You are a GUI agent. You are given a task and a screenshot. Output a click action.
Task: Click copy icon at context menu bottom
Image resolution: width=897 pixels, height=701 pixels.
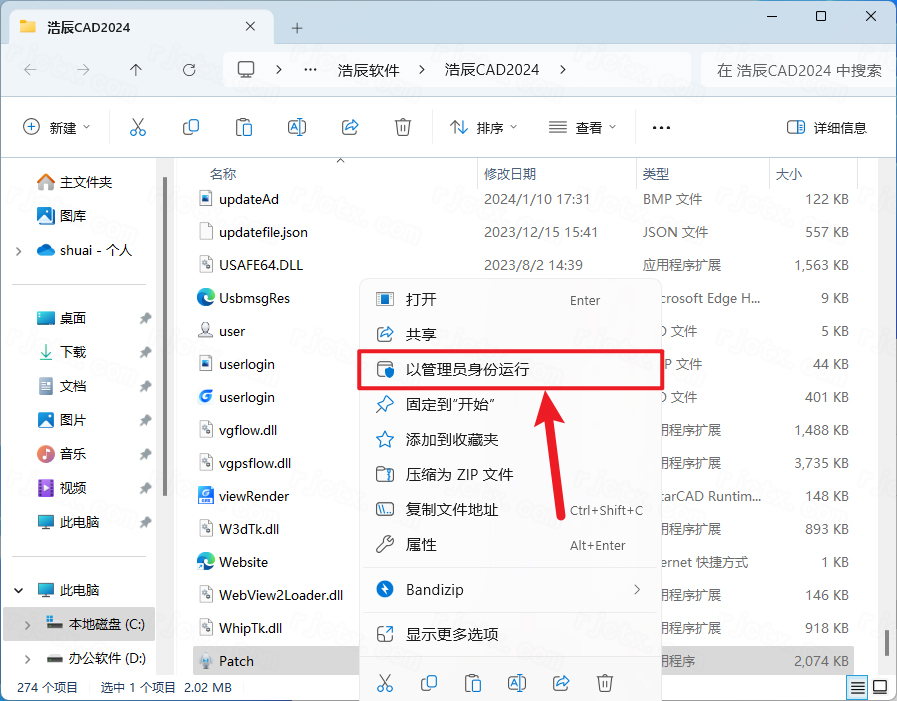coord(429,683)
